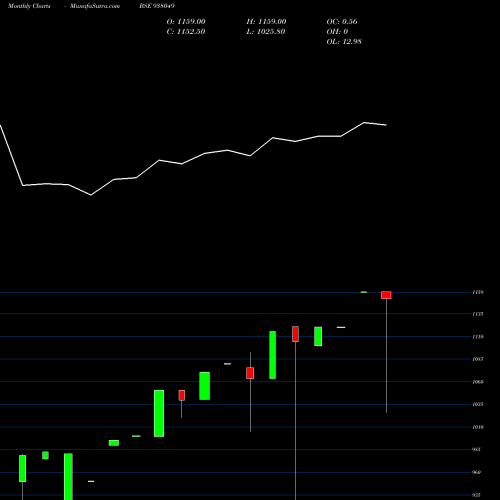Click the open value 'O: 1159.00'
500x500 pixels.
tap(186, 22)
